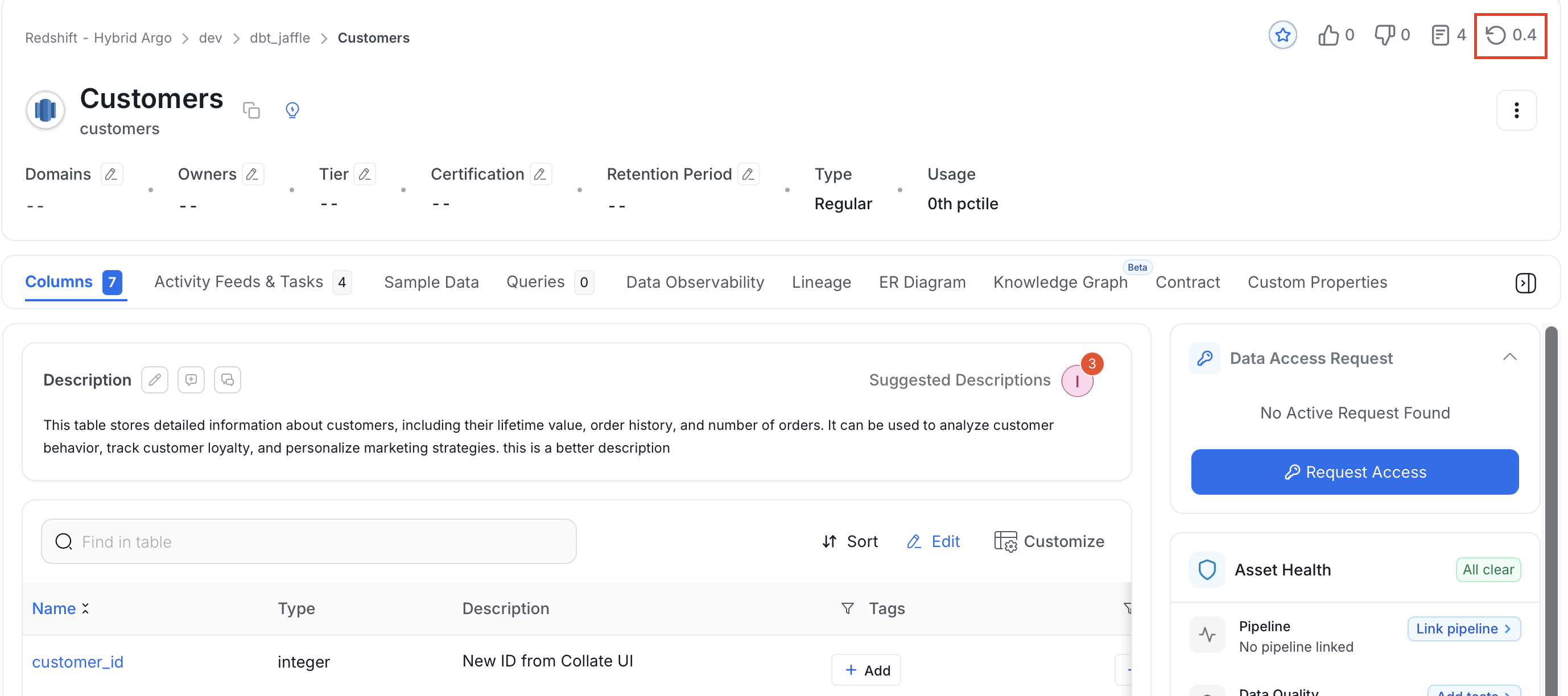Click the follow star icon
1568x696 pixels.
[x=1282, y=35]
